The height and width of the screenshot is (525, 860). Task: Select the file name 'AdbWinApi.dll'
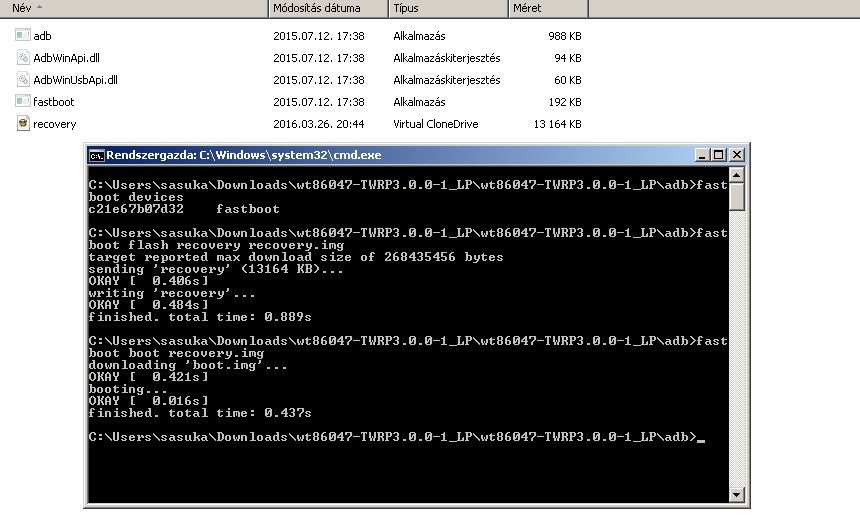[66, 58]
